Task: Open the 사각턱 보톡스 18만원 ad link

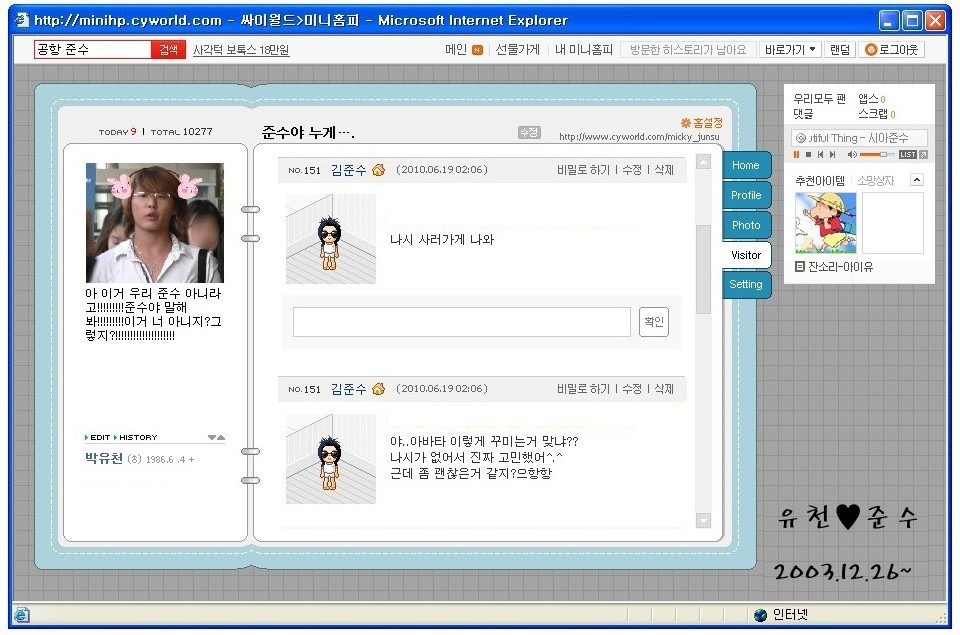Action: (241, 50)
